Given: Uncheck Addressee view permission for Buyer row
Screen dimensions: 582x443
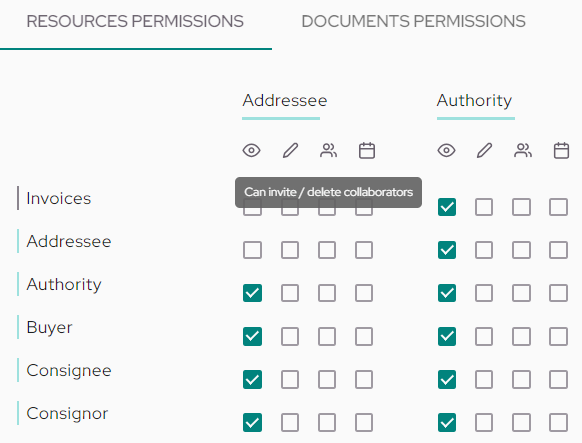Looking at the screenshot, I should pyautogui.click(x=252, y=337).
